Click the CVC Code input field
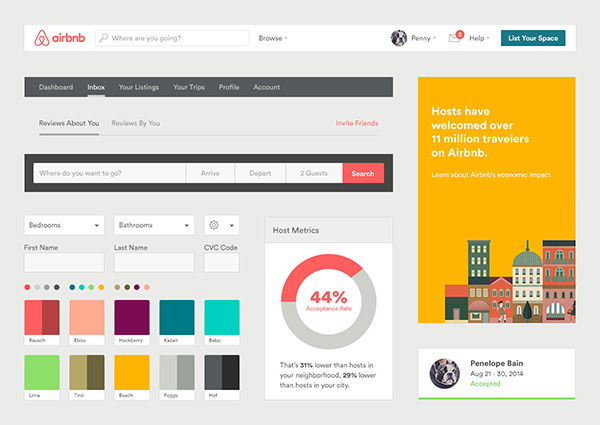The image size is (600, 425). pos(221,263)
